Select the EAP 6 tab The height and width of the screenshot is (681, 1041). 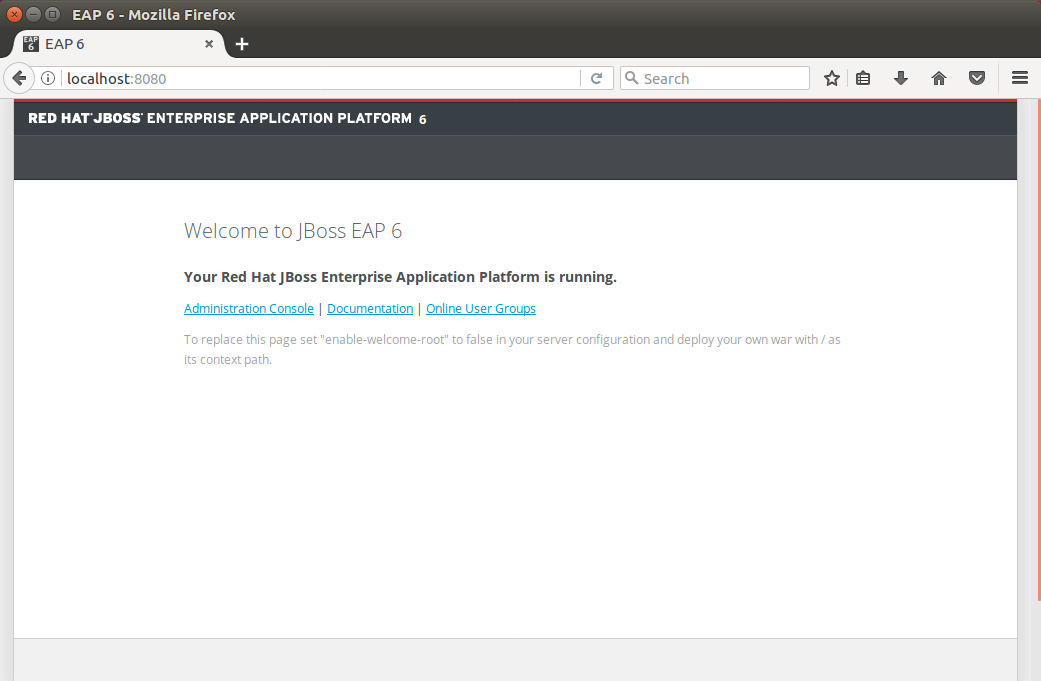[120, 44]
